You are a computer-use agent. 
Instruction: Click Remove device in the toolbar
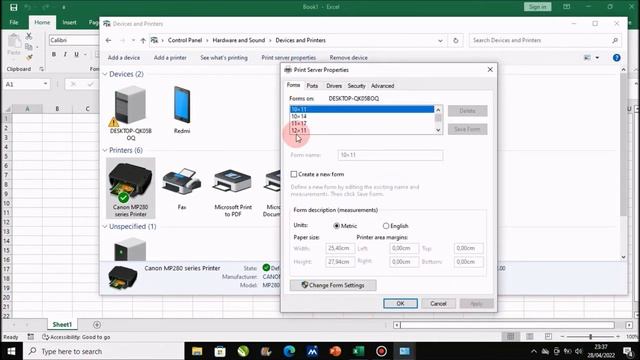[x=349, y=58]
